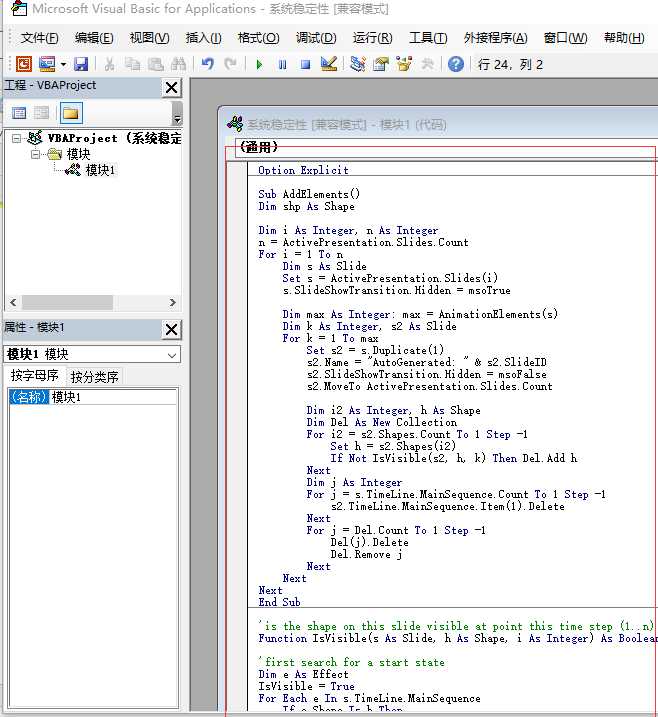The image size is (658, 717).
Task: Click the Paste clipboard icon
Action: (x=155, y=64)
